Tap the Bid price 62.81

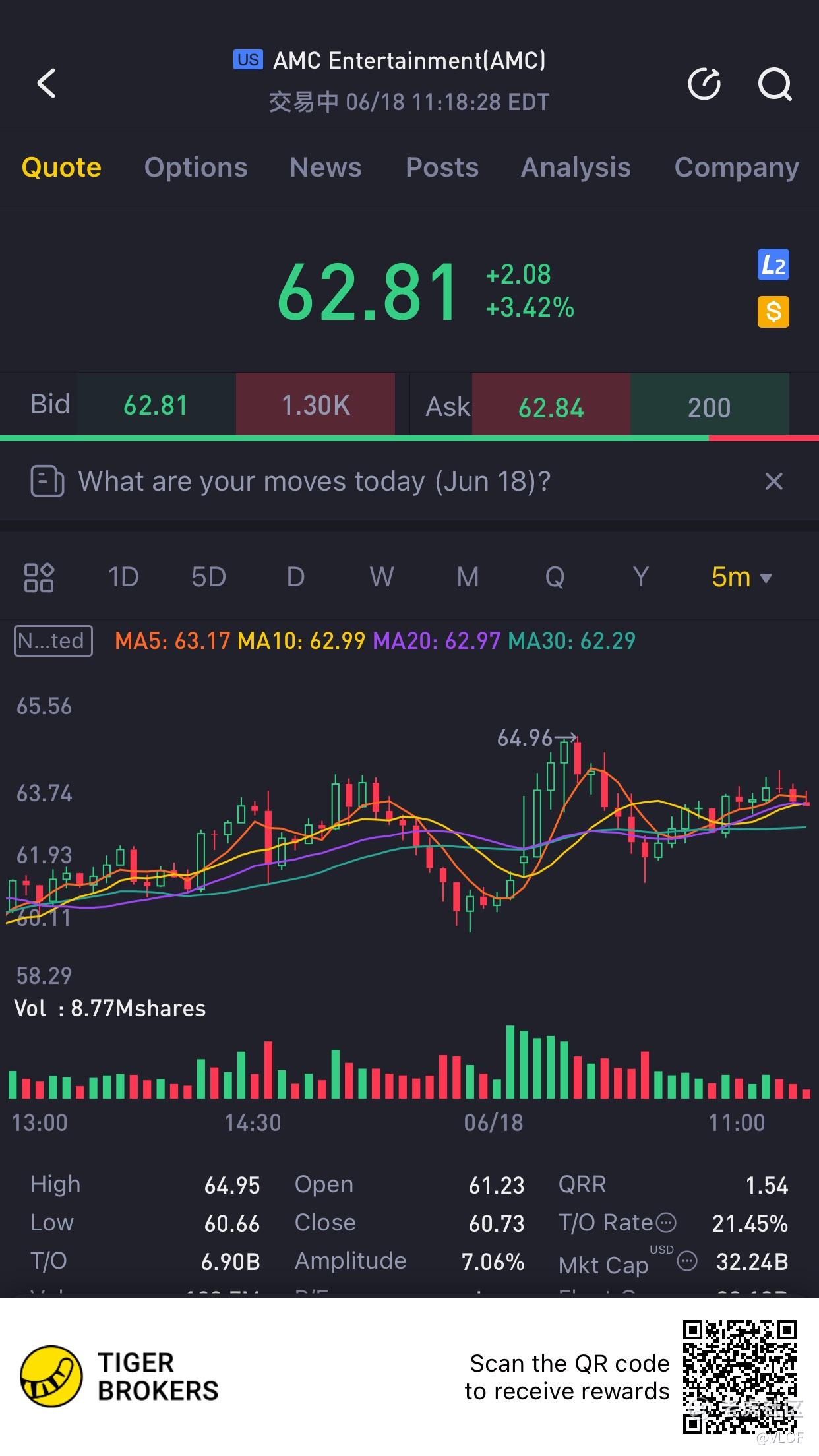pos(156,405)
